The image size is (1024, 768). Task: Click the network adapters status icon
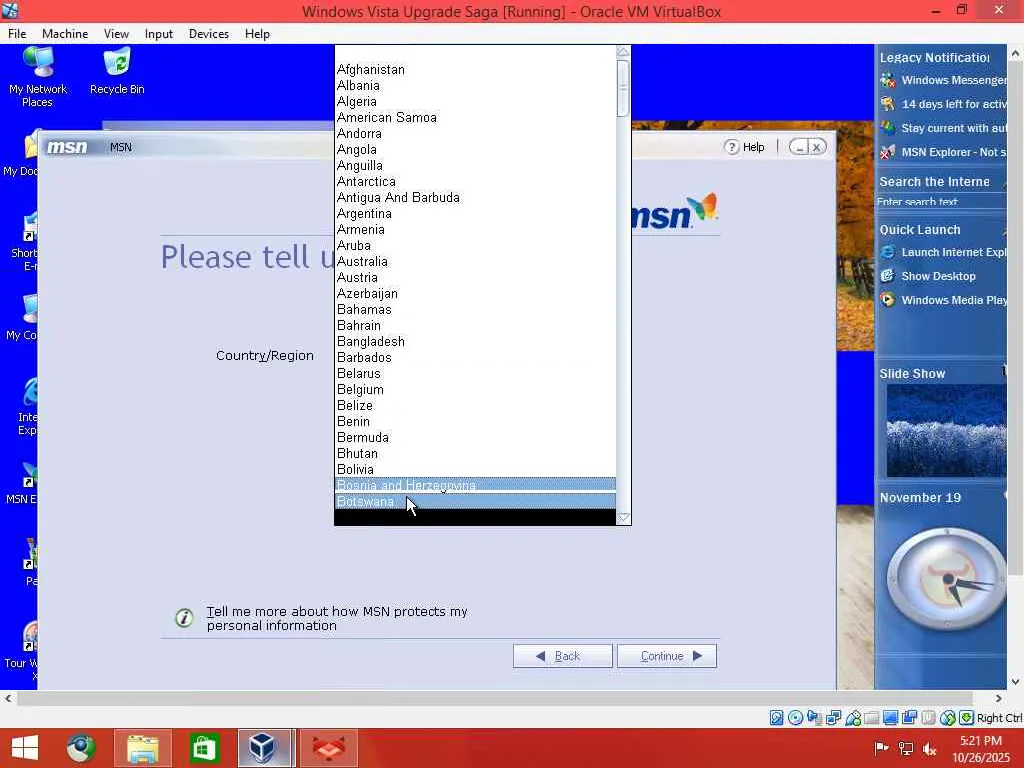pos(833,718)
